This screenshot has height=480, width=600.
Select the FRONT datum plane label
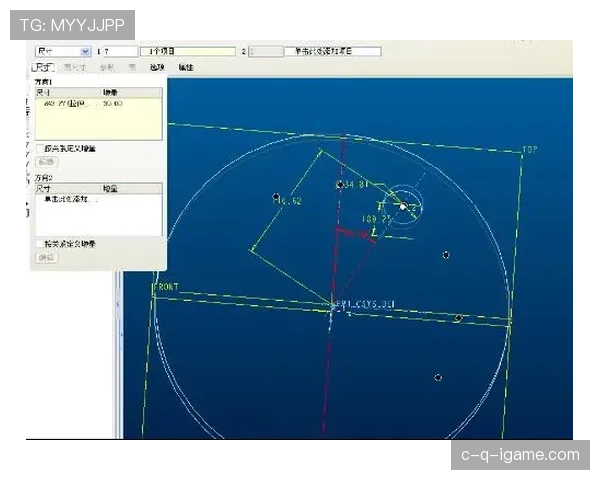click(165, 287)
